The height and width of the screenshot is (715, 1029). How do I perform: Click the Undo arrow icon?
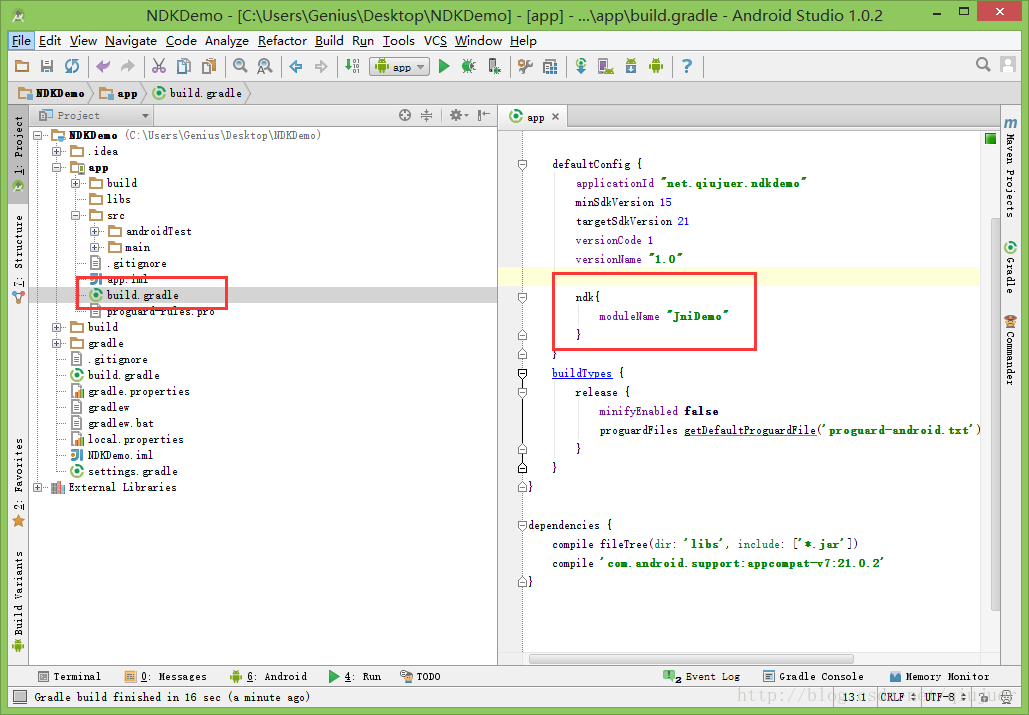coord(103,66)
